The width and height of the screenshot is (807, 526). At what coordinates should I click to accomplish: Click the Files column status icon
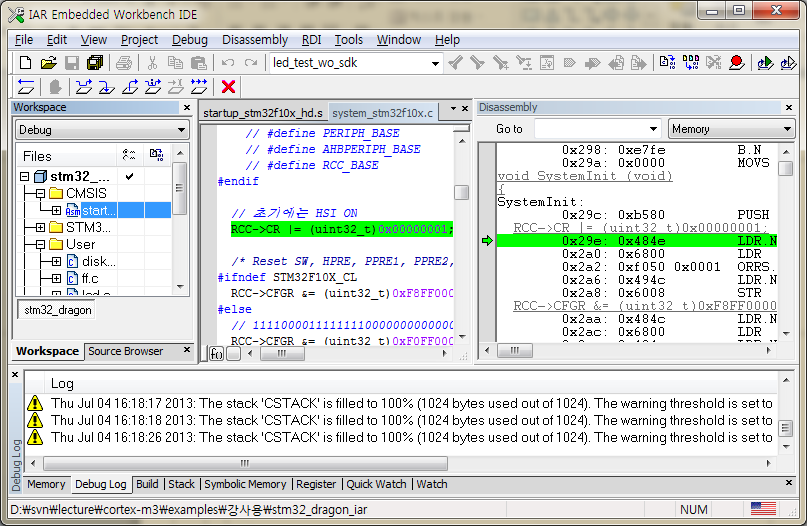(129, 155)
